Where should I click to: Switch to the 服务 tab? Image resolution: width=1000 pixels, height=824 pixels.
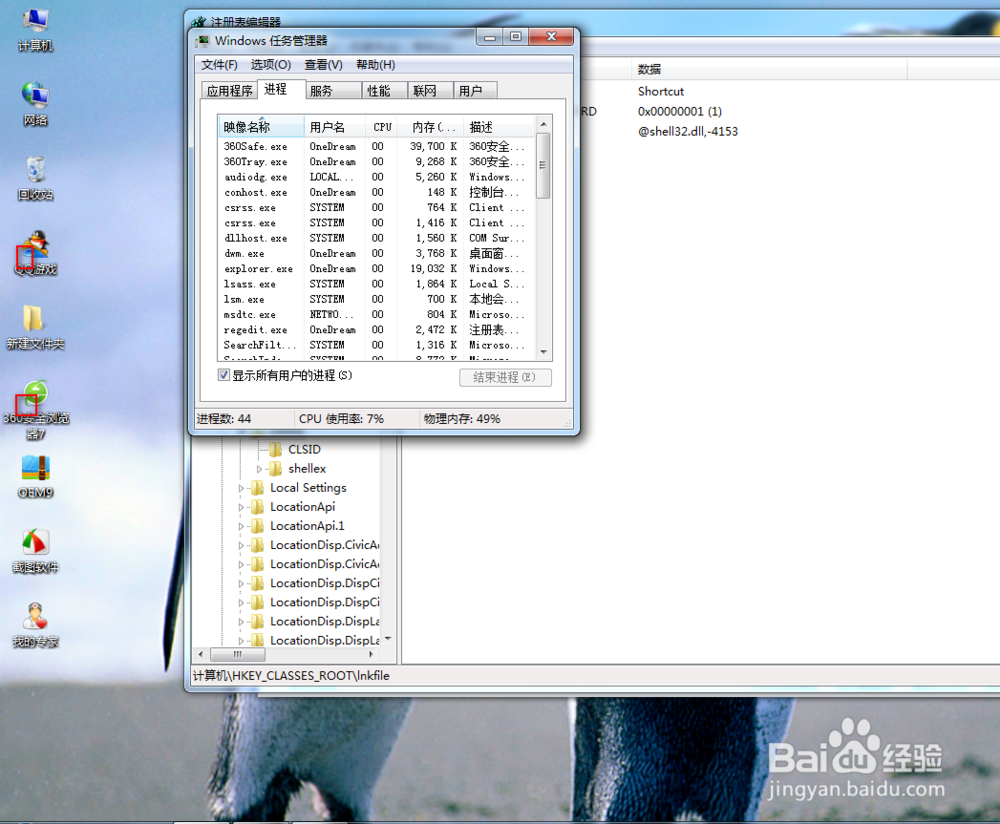[334, 91]
